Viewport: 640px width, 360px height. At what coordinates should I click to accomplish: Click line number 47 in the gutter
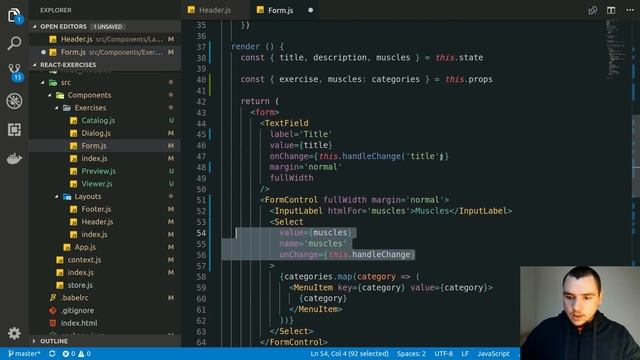(201, 156)
